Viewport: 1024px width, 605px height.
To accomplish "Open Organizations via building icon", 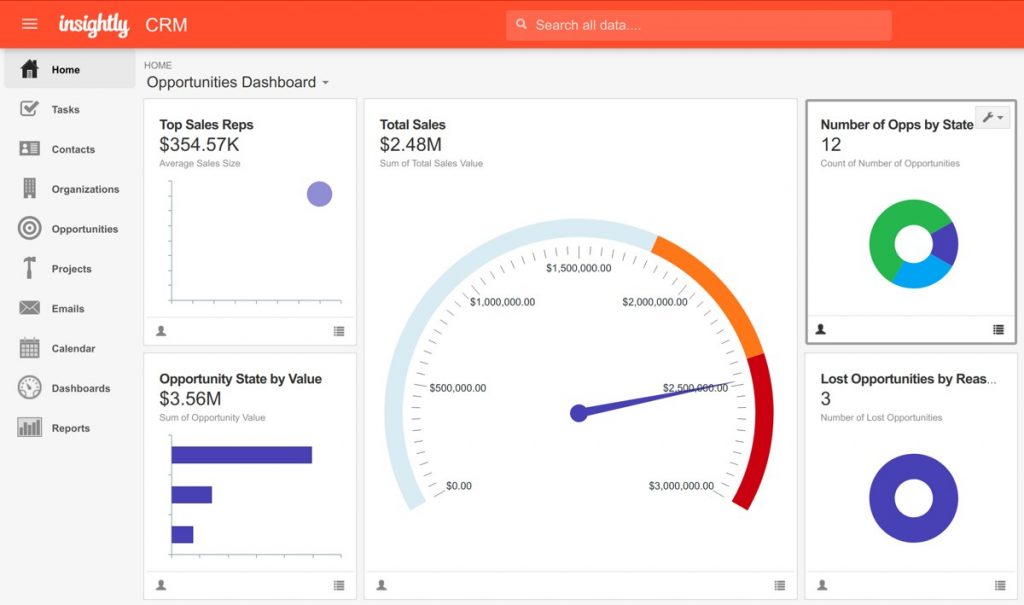I will (x=30, y=188).
